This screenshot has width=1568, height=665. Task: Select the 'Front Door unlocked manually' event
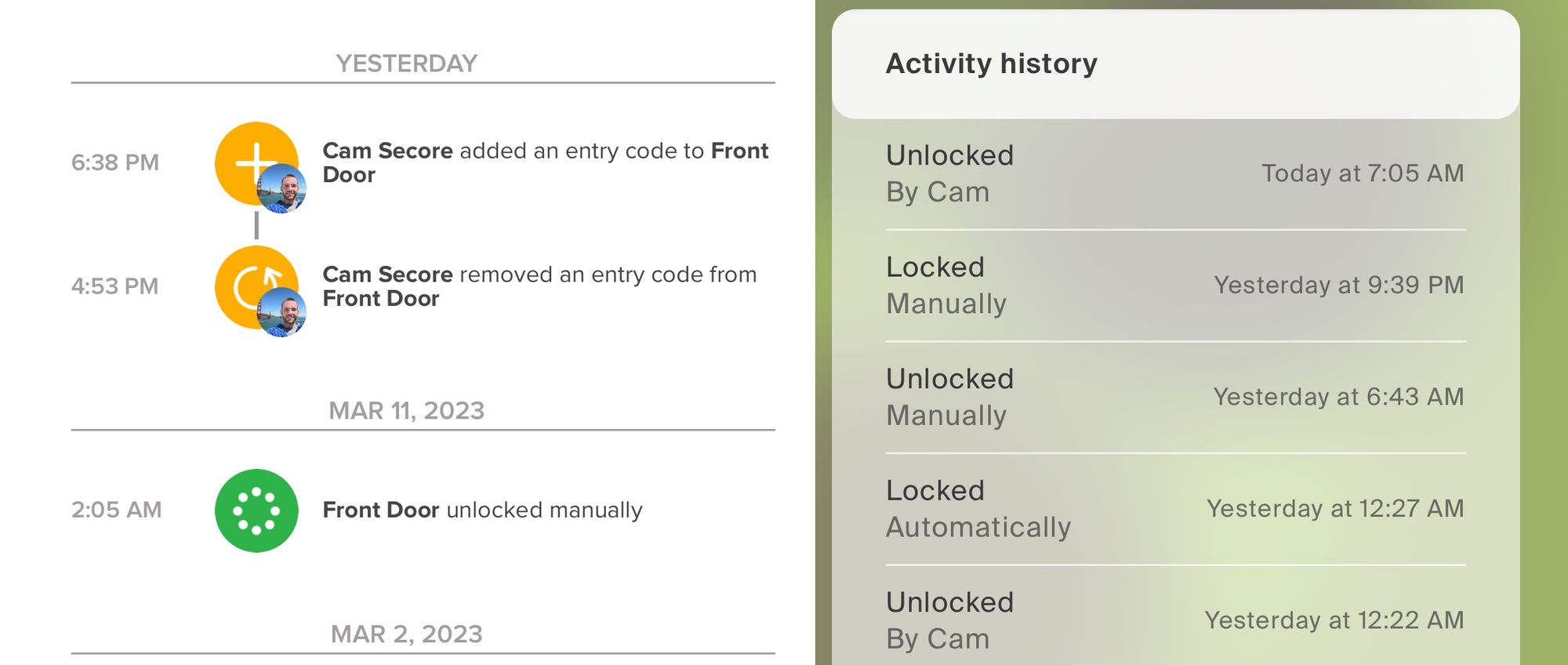coord(482,511)
